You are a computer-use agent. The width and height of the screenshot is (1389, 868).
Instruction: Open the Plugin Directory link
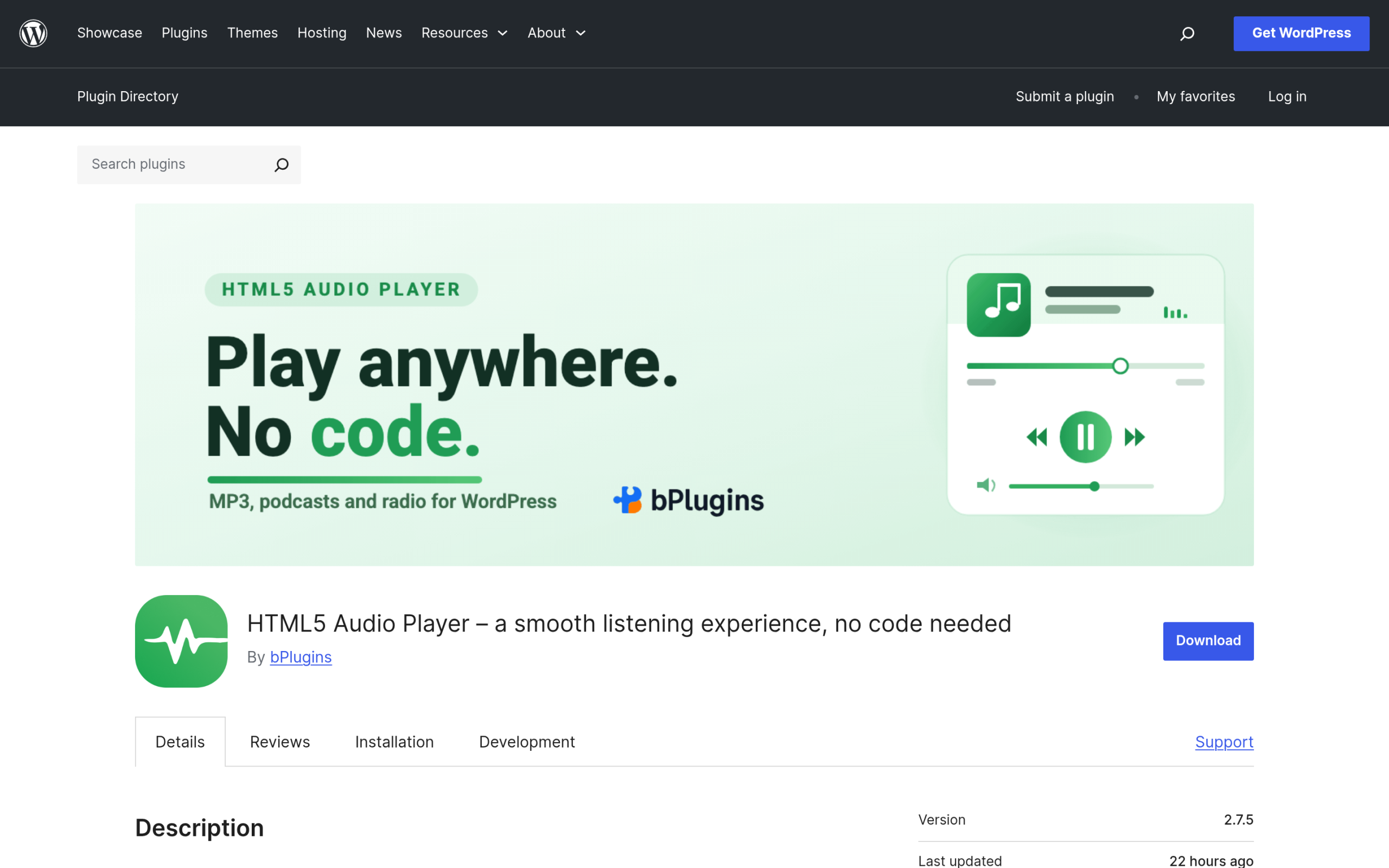(128, 97)
